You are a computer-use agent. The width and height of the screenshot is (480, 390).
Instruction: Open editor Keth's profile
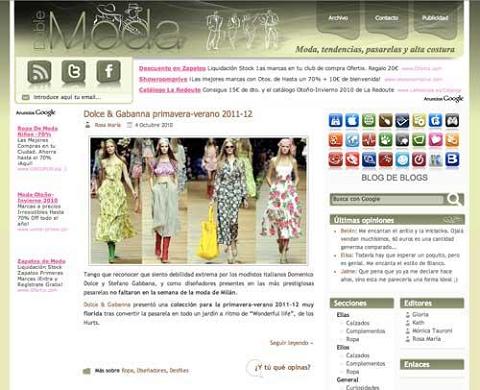[x=418, y=323]
